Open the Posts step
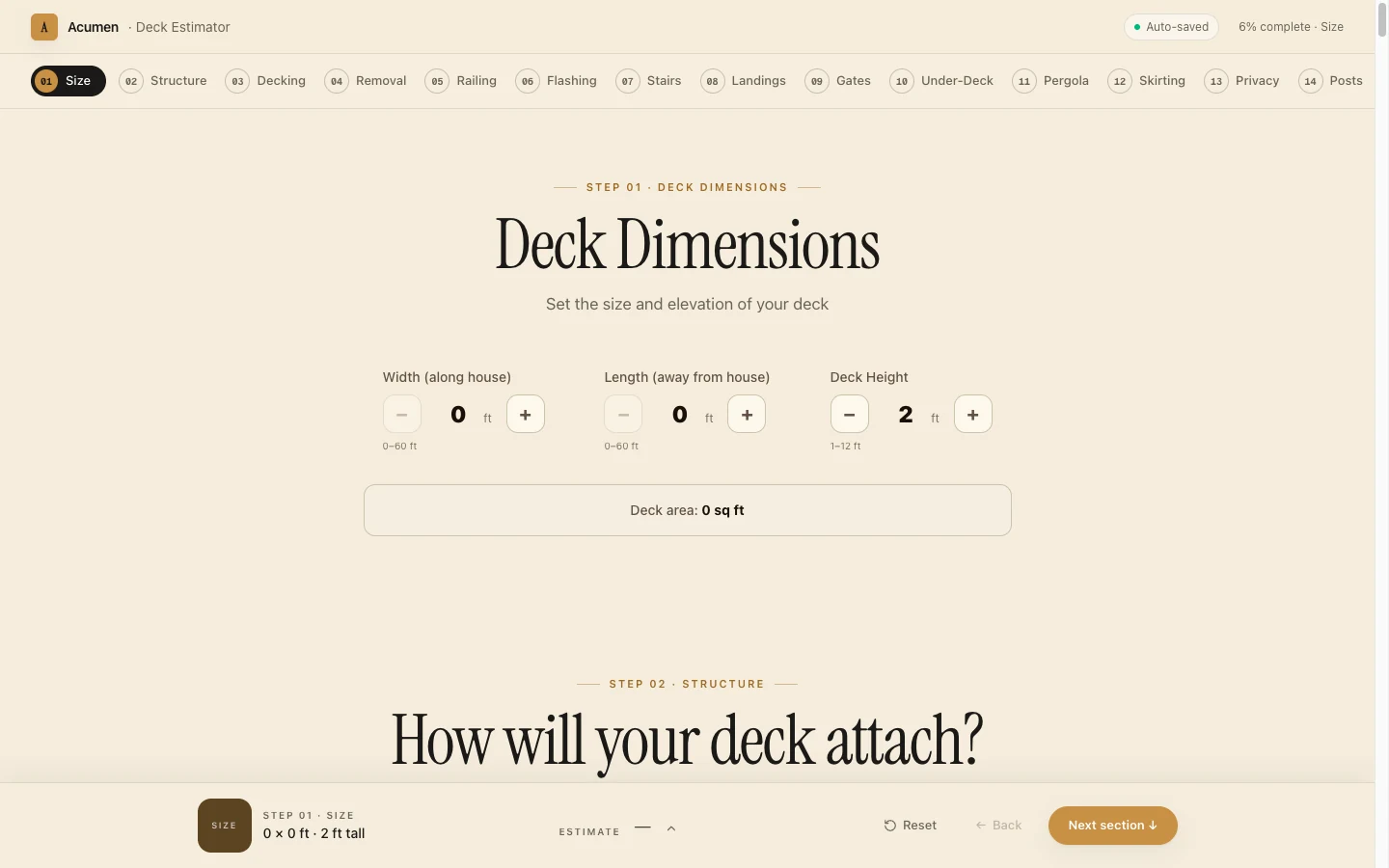This screenshot has height=868, width=1389. (1332, 81)
